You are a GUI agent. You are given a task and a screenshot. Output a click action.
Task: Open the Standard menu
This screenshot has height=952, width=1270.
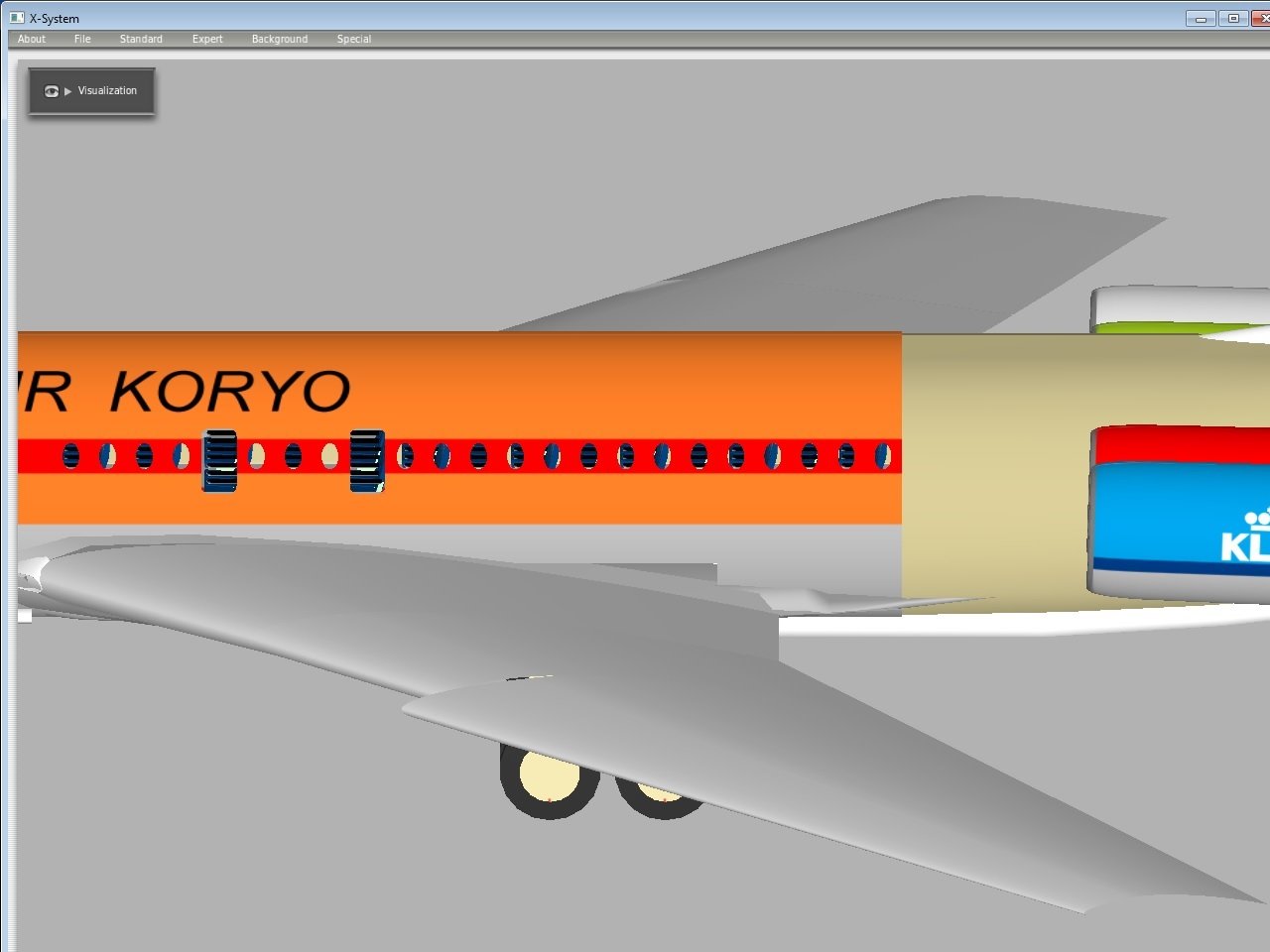[141, 39]
